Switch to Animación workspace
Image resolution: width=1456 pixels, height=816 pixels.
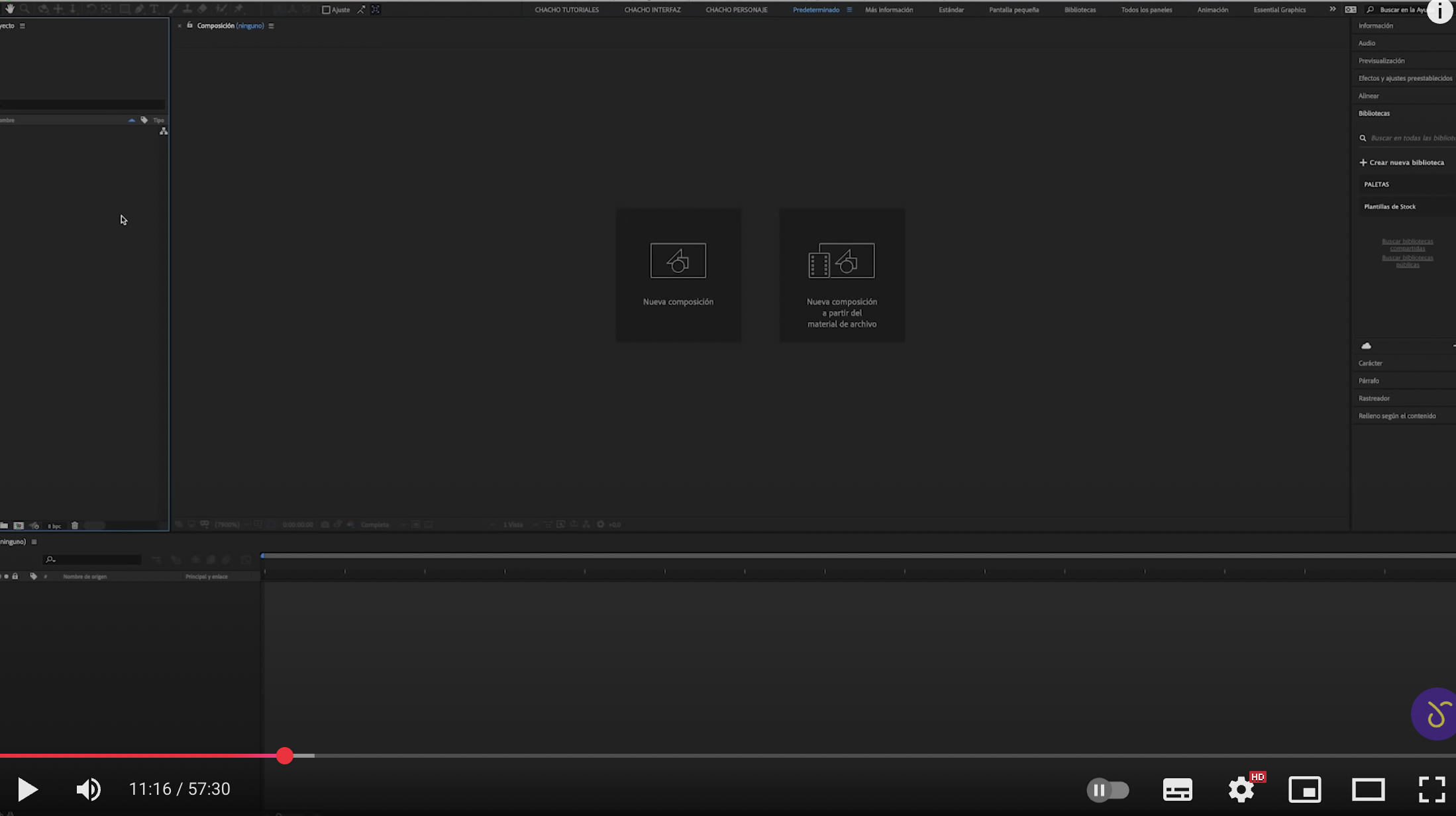[x=1212, y=10]
